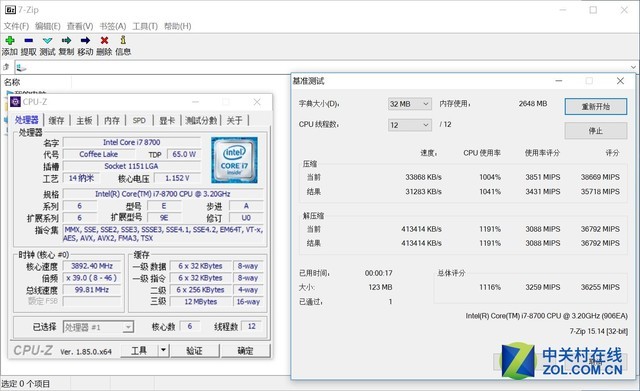
Task: Click the CPU-Z 确定 button
Action: (x=245, y=350)
